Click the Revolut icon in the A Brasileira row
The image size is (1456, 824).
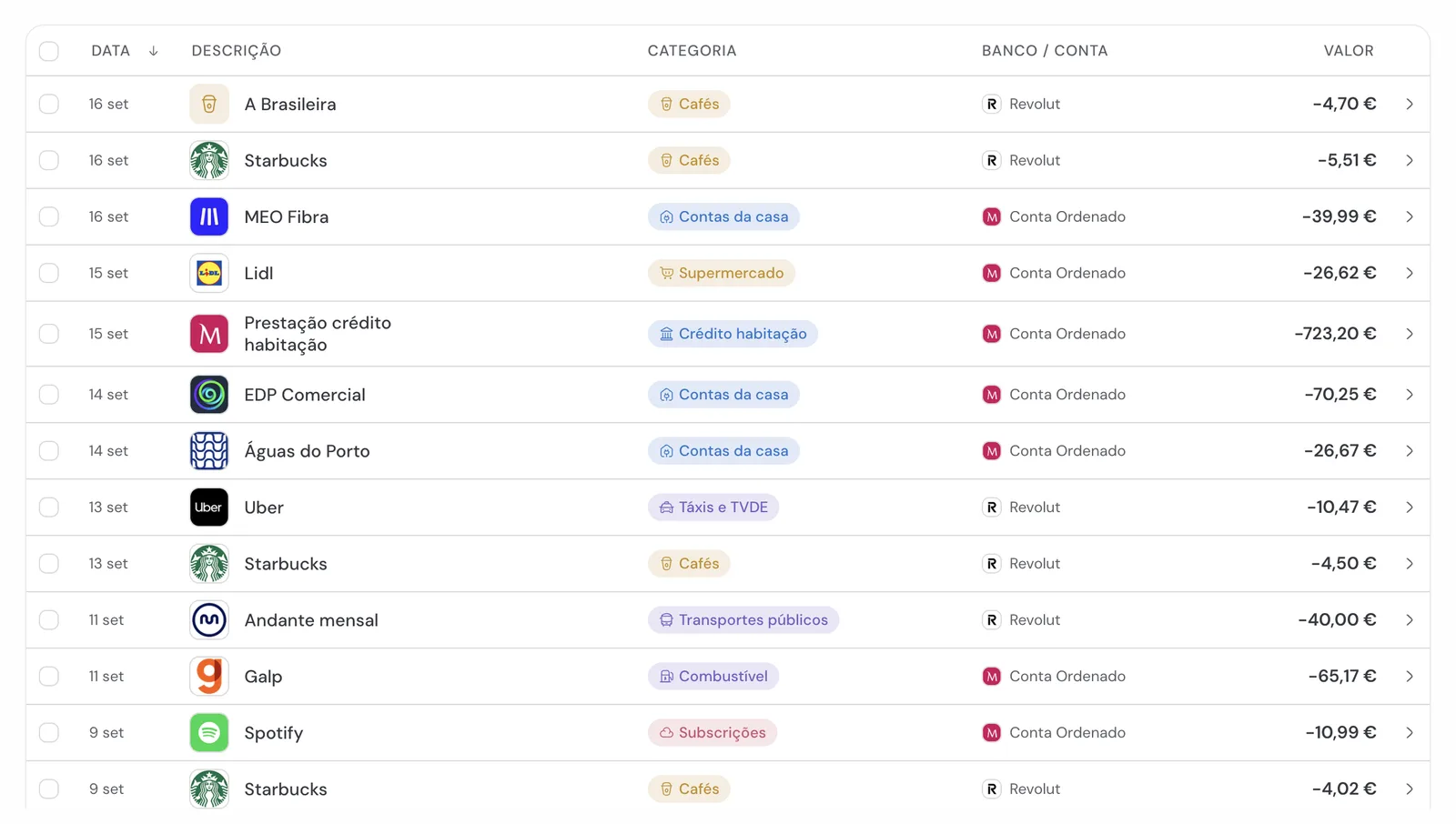click(992, 104)
